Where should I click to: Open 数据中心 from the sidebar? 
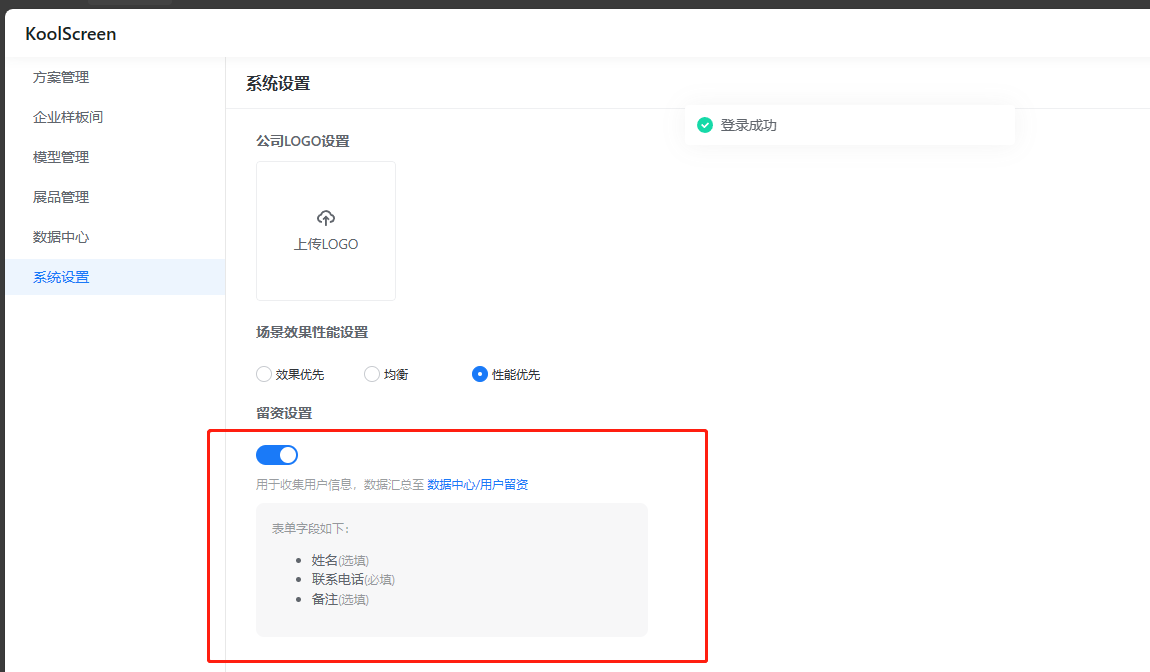tap(61, 237)
